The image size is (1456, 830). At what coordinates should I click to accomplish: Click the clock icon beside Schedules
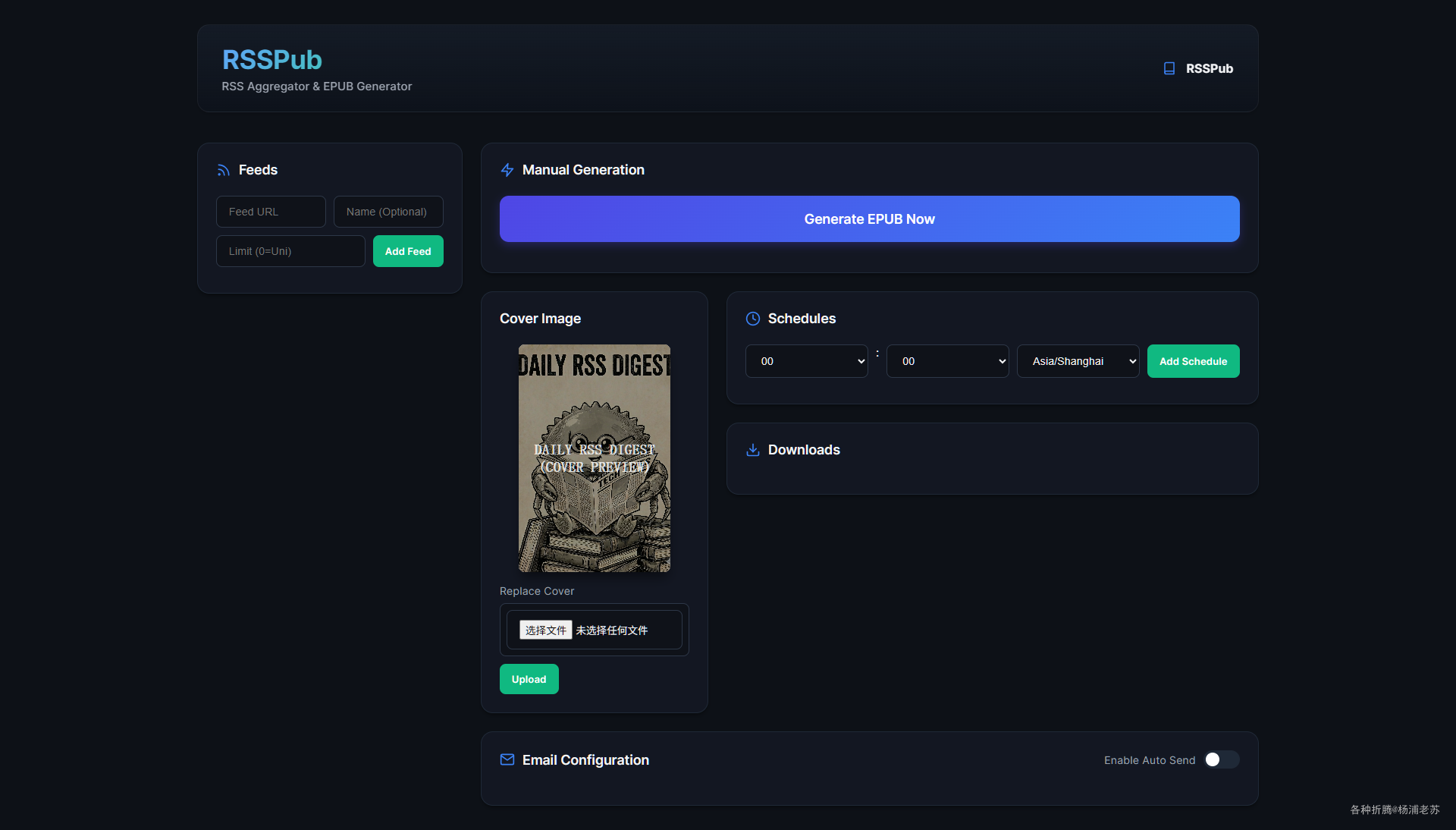coord(752,319)
